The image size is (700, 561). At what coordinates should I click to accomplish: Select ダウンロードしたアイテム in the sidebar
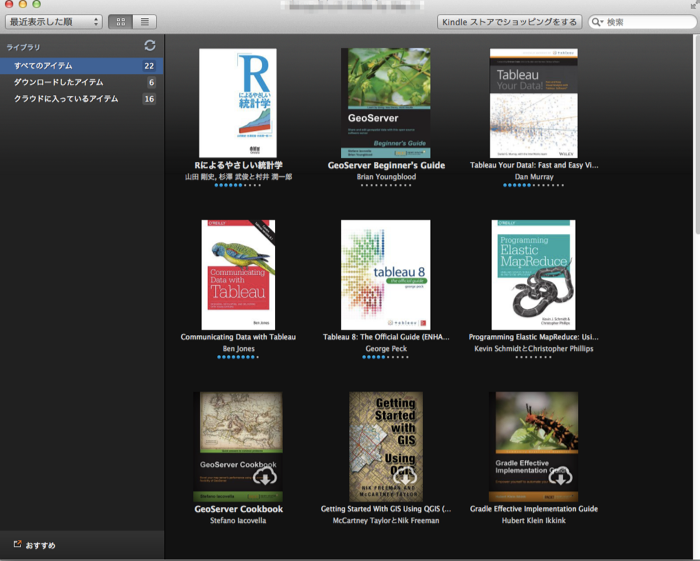[x=82, y=82]
